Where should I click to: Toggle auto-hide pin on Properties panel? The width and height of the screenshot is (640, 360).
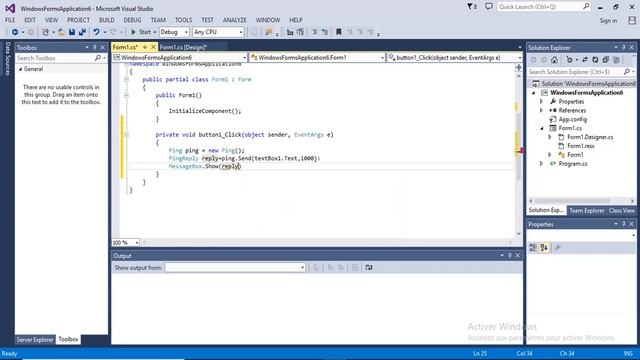(x=623, y=224)
